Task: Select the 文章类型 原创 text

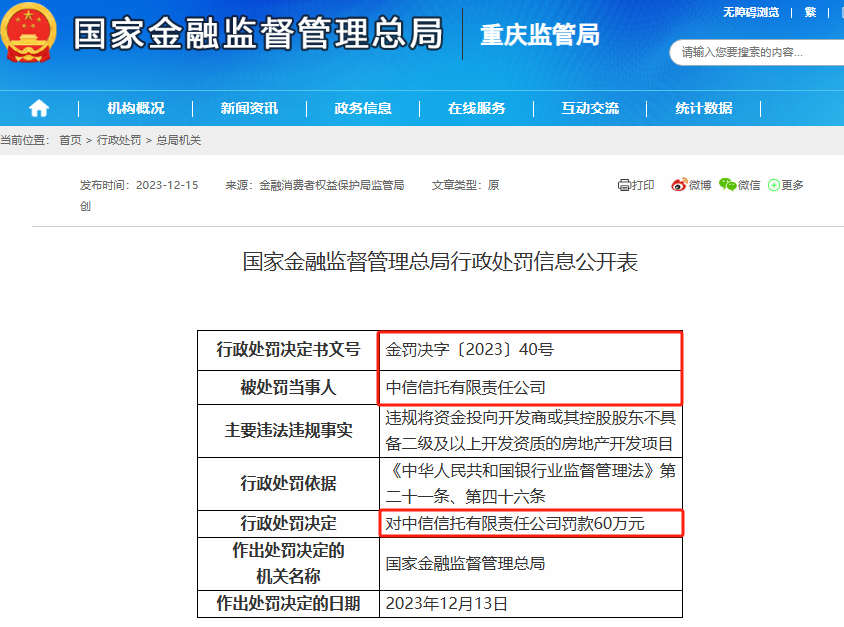Action: click(465, 185)
